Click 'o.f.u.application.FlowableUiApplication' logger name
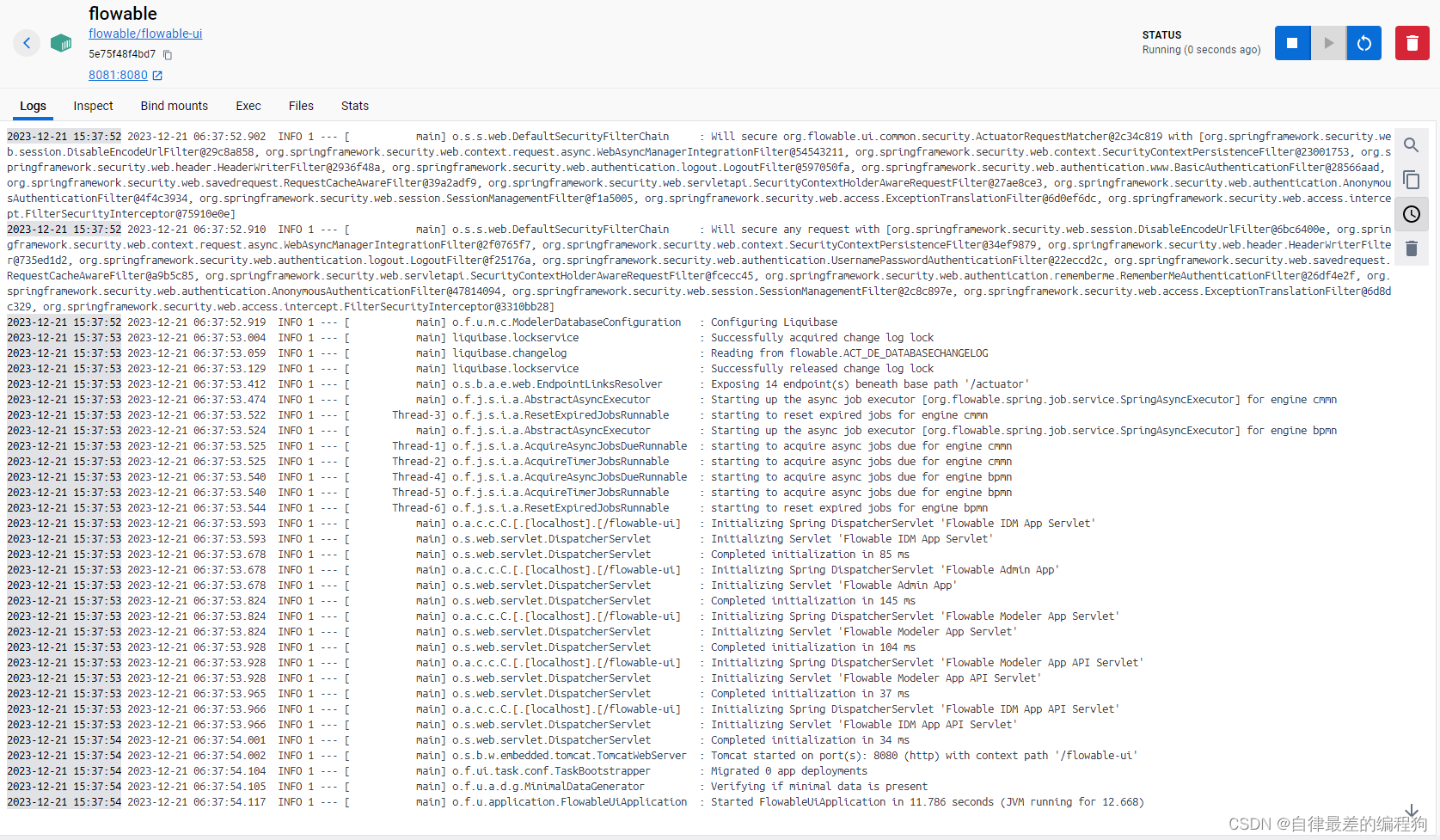 570,802
